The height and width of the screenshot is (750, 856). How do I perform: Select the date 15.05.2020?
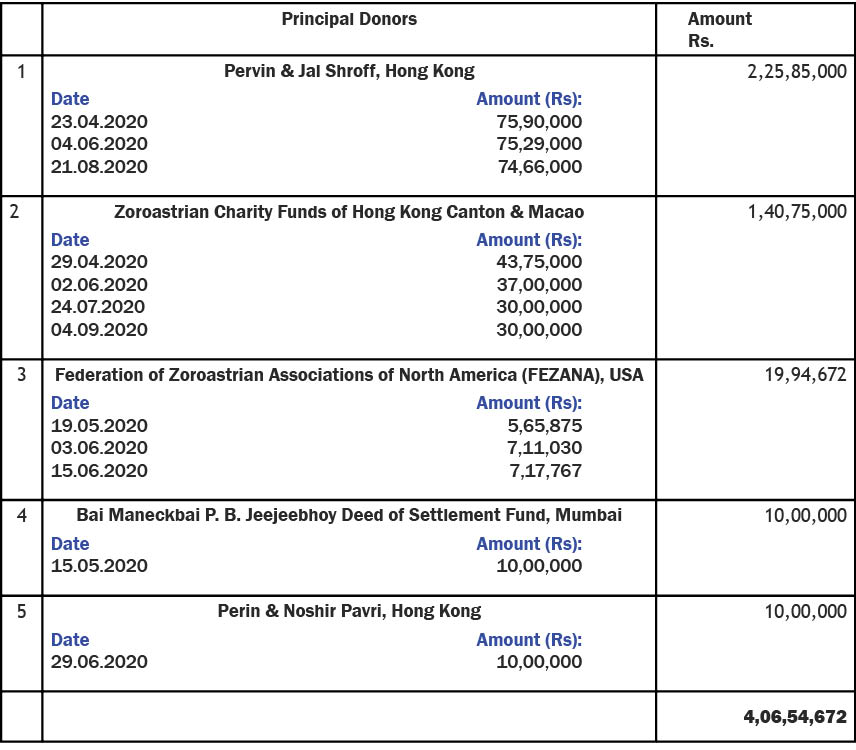click(x=99, y=566)
